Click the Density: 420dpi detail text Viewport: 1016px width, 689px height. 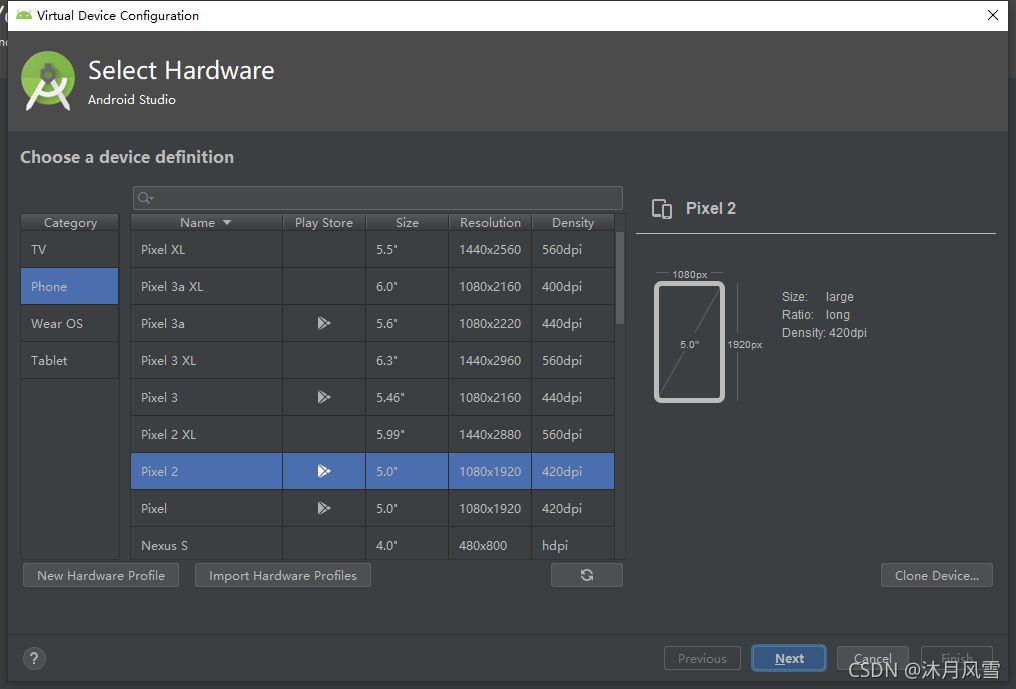coord(824,333)
